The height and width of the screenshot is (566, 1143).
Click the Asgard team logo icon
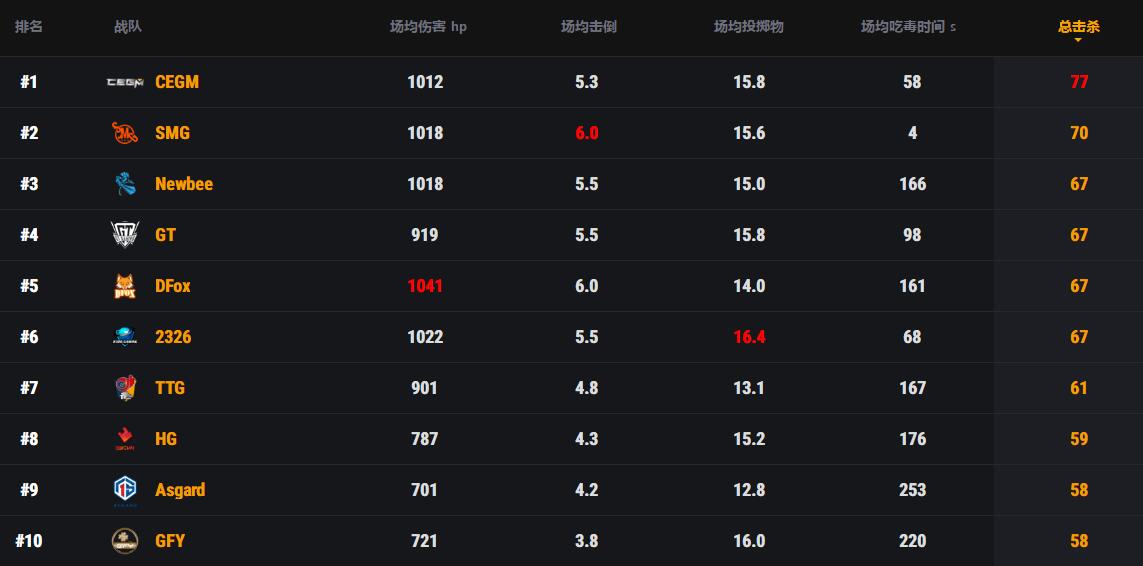click(125, 490)
